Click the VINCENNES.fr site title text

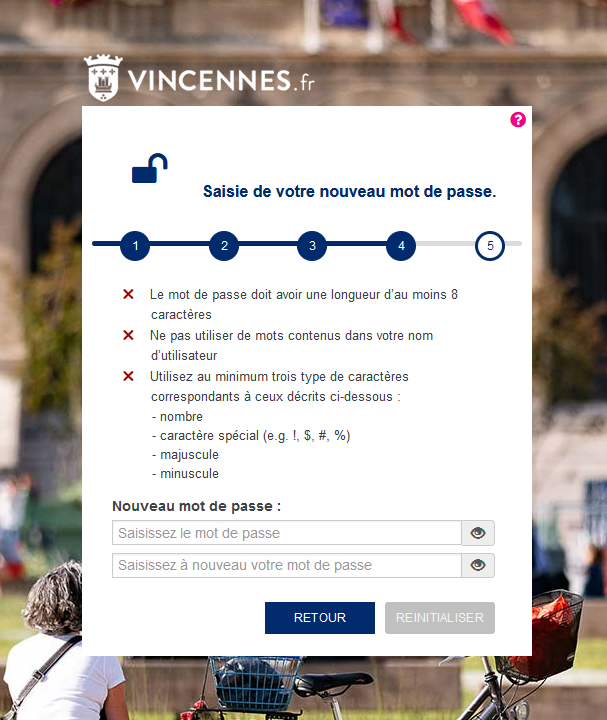click(x=221, y=80)
